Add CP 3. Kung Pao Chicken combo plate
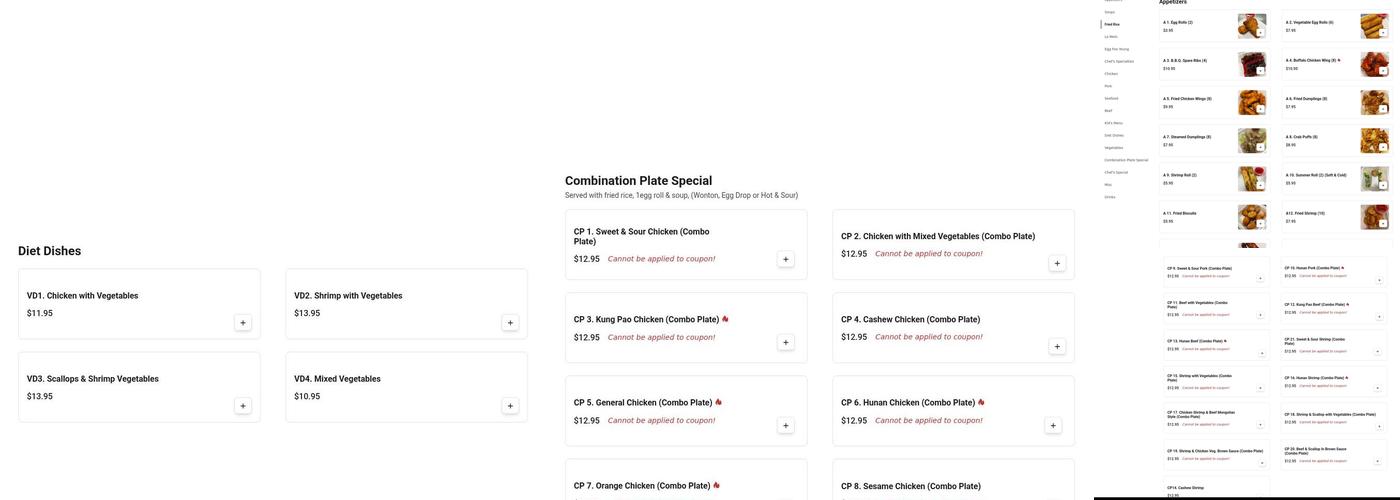 (x=786, y=342)
